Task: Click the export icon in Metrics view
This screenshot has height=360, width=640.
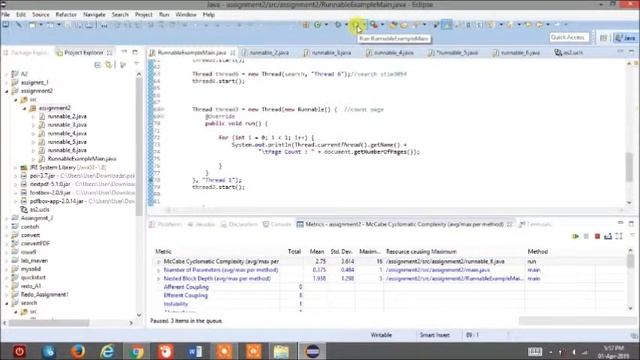Action: coord(608,236)
